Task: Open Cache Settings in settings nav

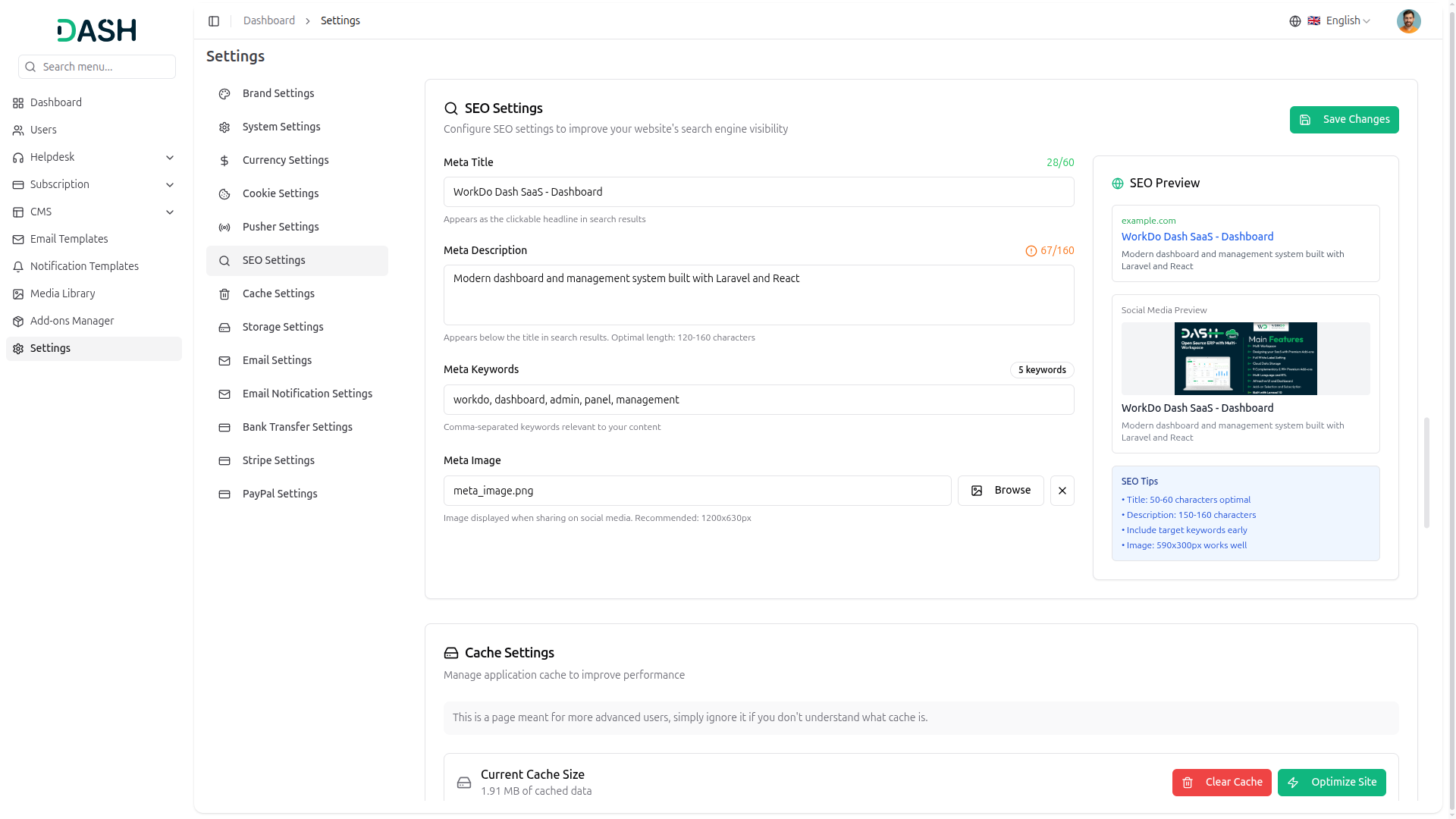Action: pos(278,293)
